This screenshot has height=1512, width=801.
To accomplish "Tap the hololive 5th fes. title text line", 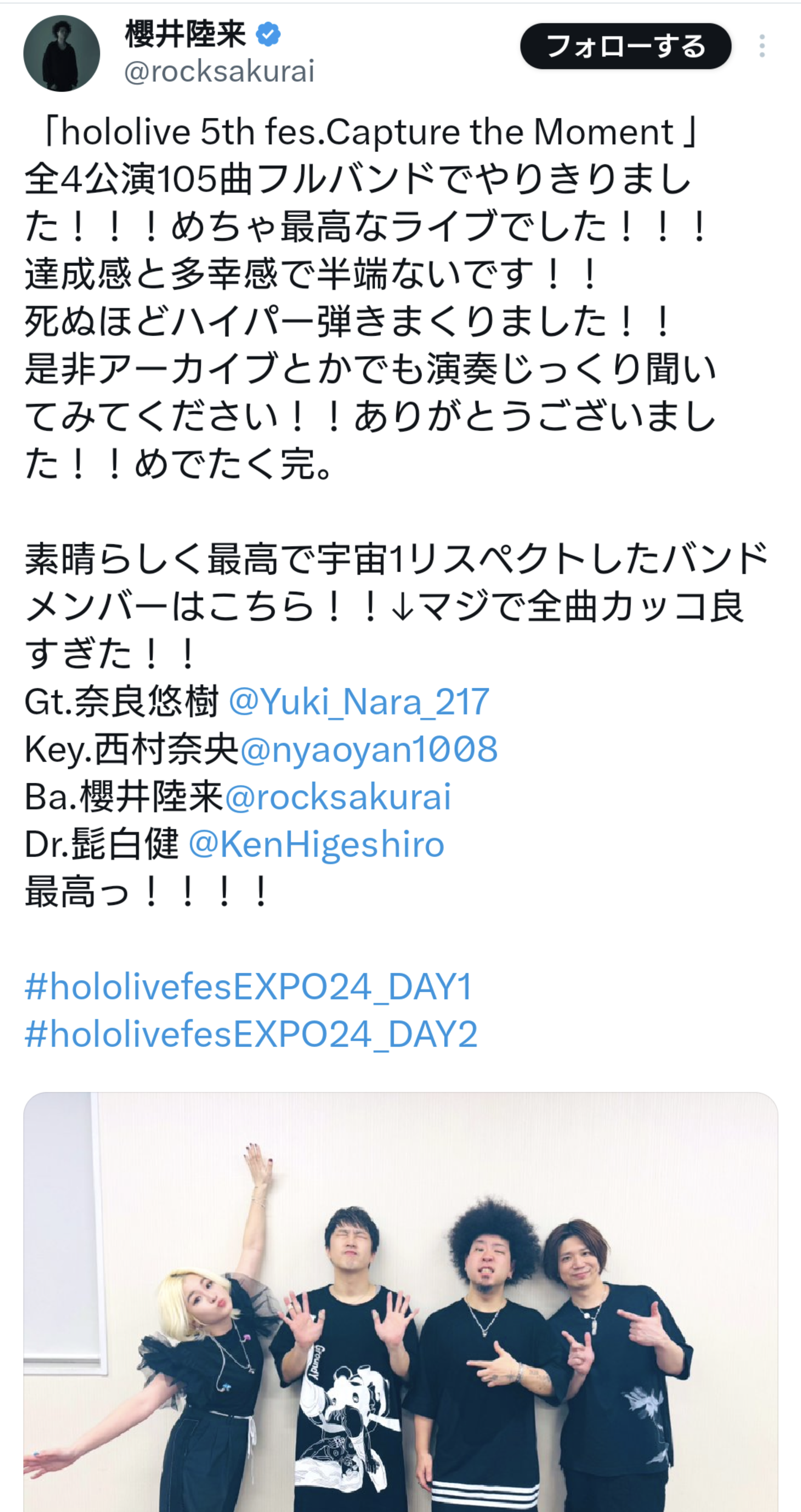I will point(368,132).
